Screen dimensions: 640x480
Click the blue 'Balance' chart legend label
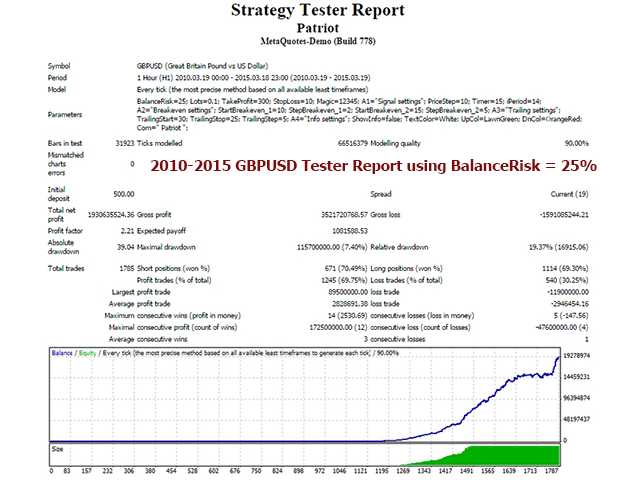[x=62, y=353]
